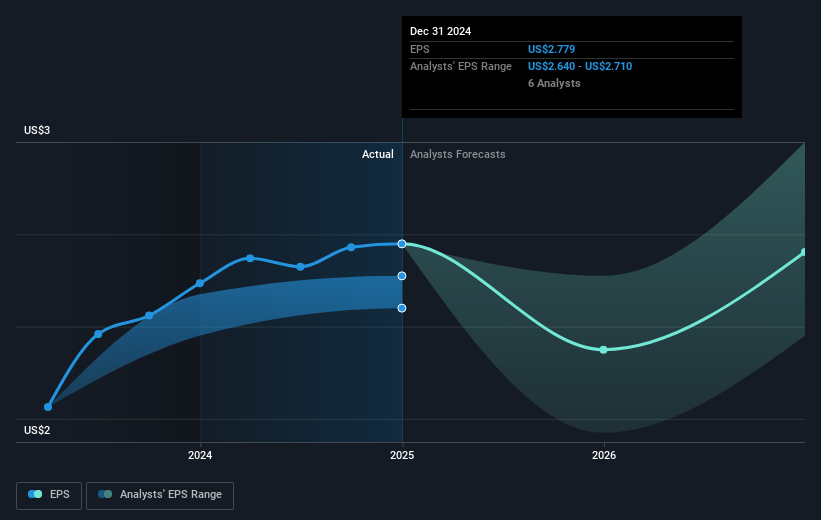Viewport: 821px width, 520px height.
Task: Click the 'Analysts Forecasts' label
Action: click(x=458, y=154)
